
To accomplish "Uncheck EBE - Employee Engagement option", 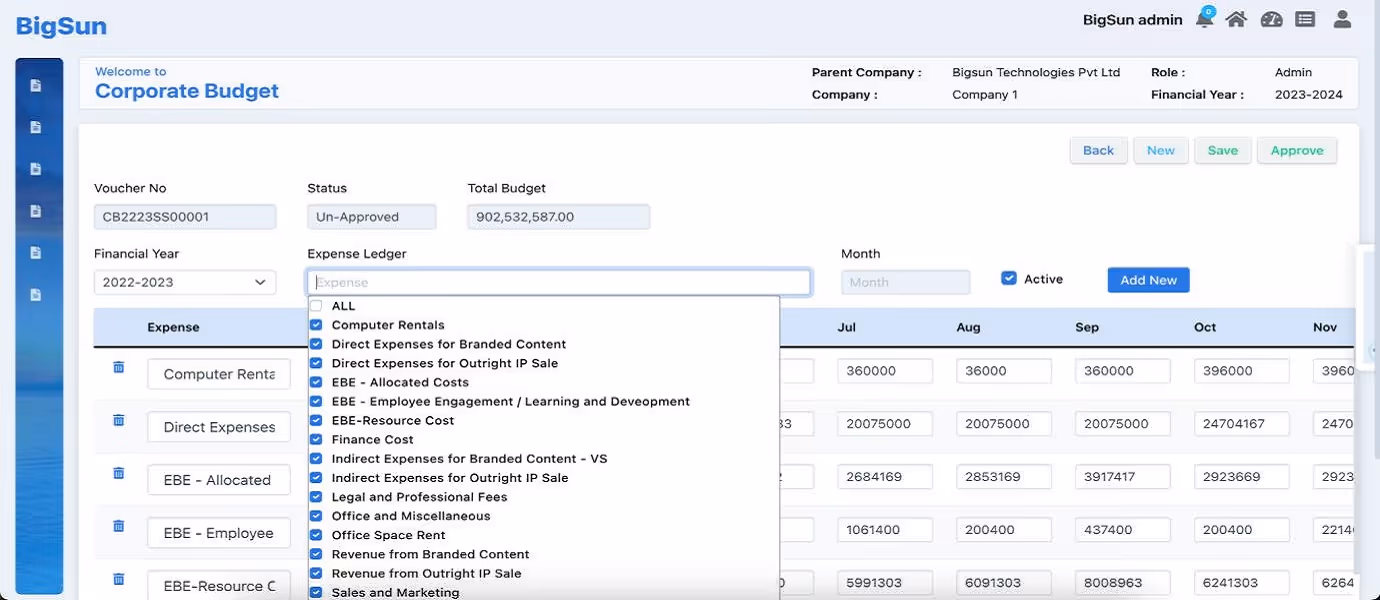I will tap(316, 401).
